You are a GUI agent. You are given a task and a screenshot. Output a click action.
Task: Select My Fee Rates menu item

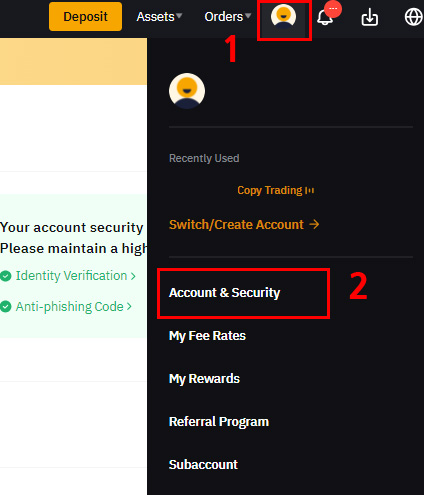(x=207, y=336)
